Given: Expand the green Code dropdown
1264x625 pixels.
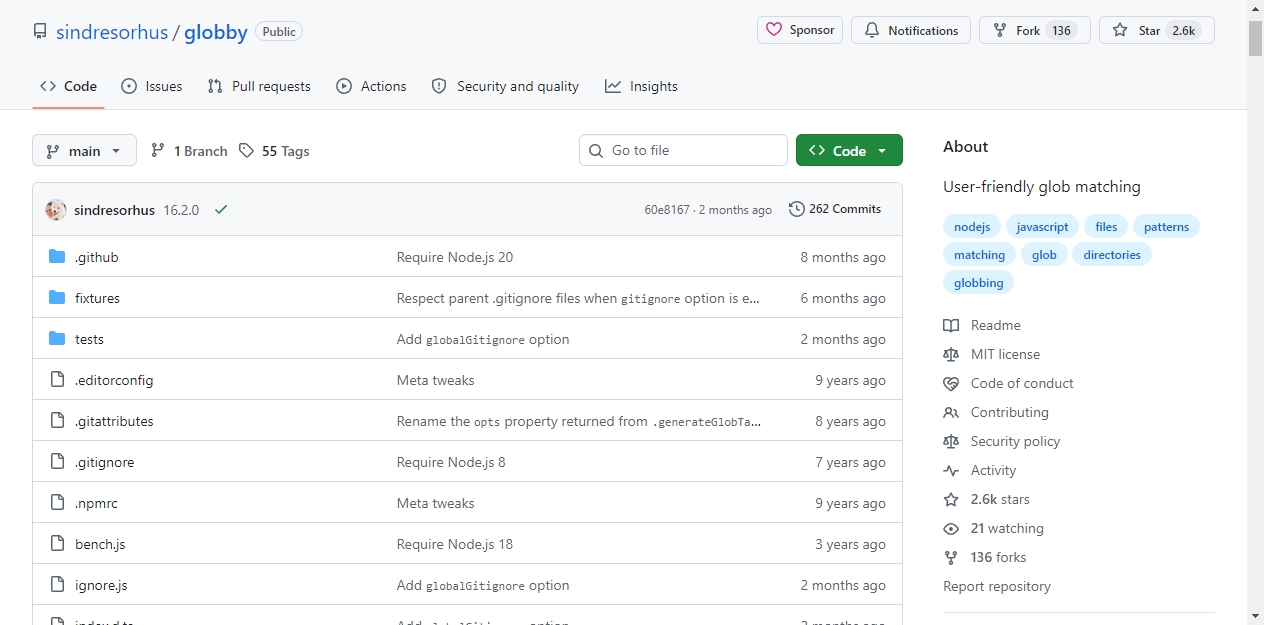Looking at the screenshot, I should [849, 150].
